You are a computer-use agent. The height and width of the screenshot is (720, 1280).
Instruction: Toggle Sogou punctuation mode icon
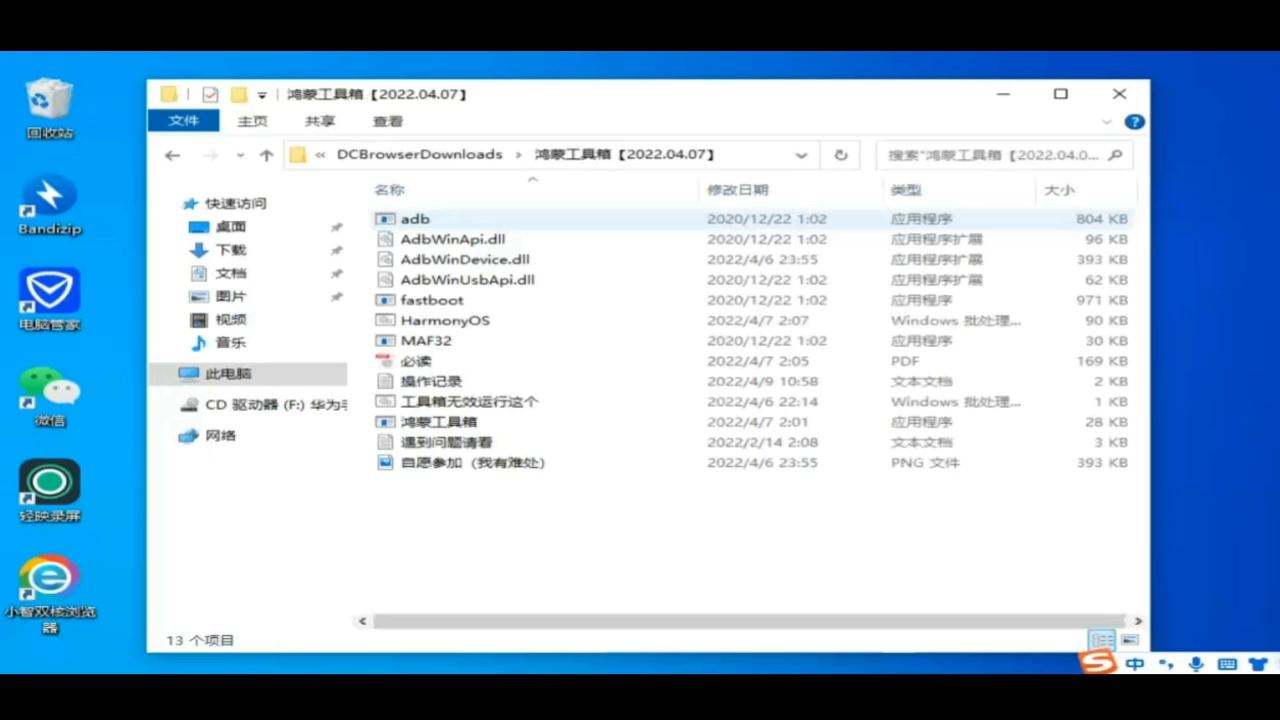[x=1166, y=664]
